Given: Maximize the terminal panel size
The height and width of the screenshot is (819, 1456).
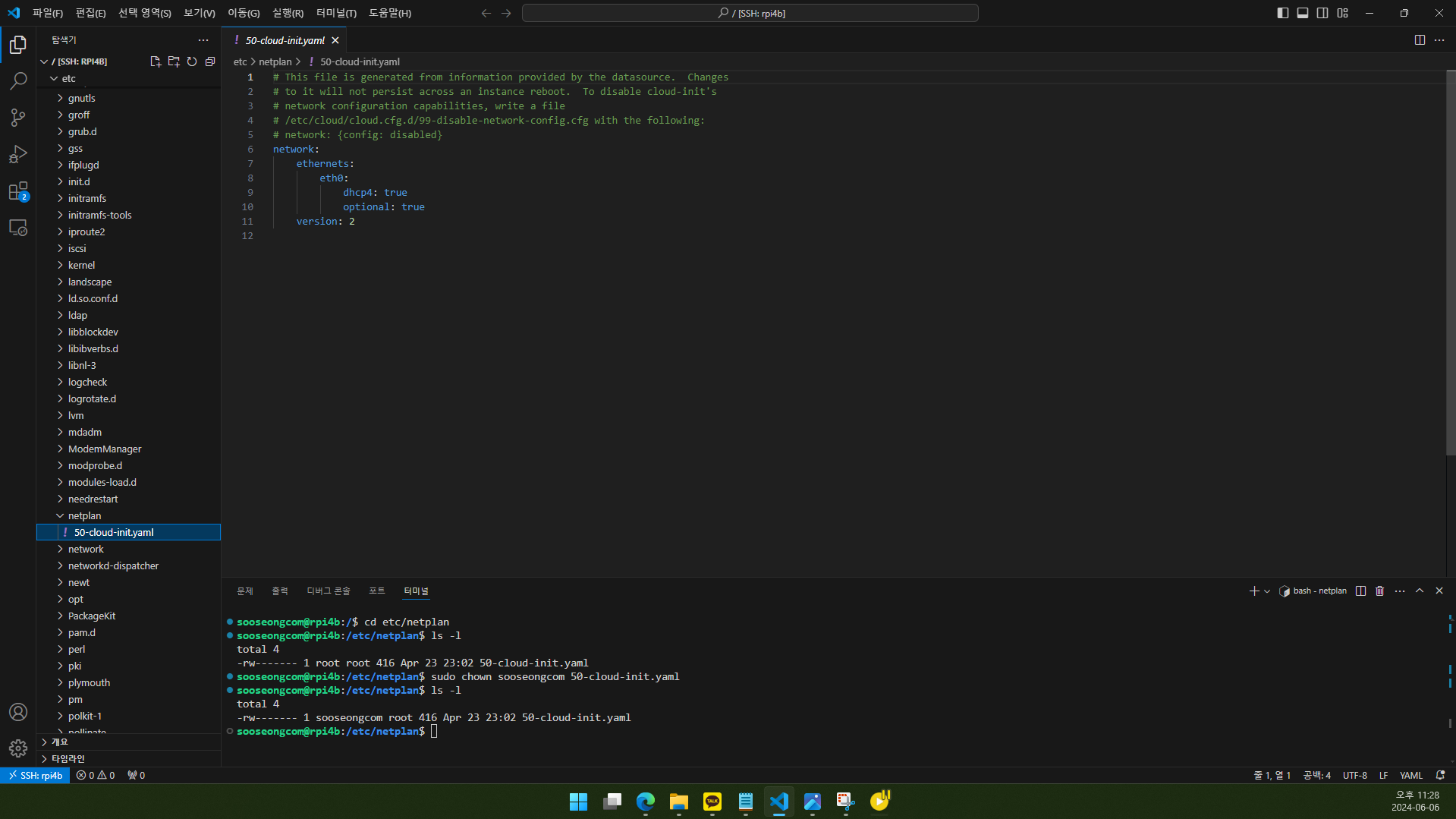Looking at the screenshot, I should point(1420,591).
